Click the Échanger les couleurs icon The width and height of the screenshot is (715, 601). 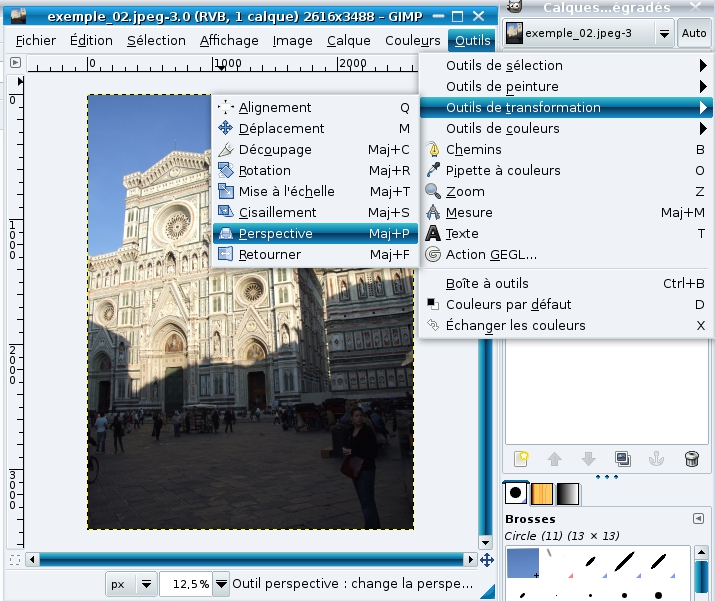[x=433, y=325]
